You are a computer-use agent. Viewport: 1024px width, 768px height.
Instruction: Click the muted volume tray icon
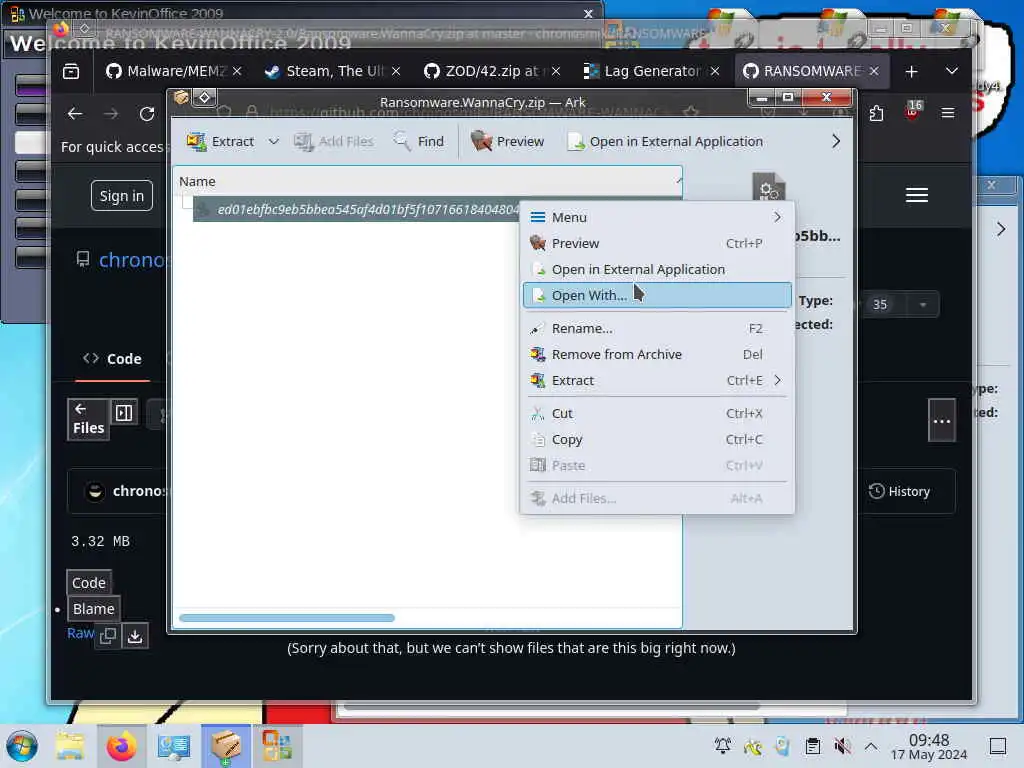coord(842,746)
